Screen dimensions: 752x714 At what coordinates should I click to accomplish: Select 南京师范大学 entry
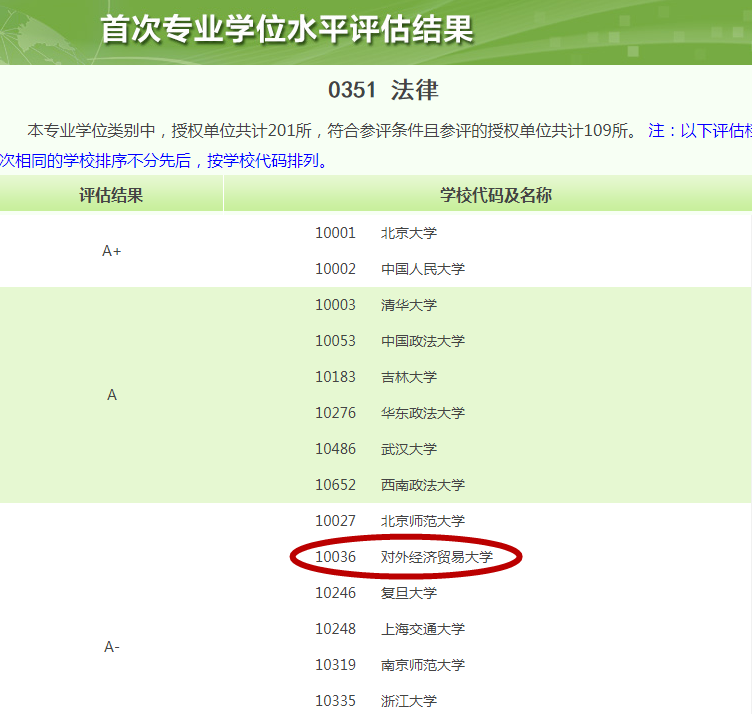(x=423, y=665)
